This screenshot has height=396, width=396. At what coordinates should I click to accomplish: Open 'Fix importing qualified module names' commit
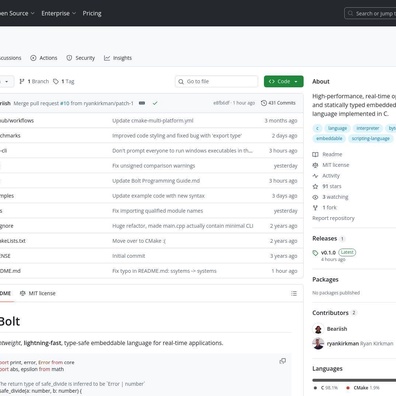[x=157, y=211]
